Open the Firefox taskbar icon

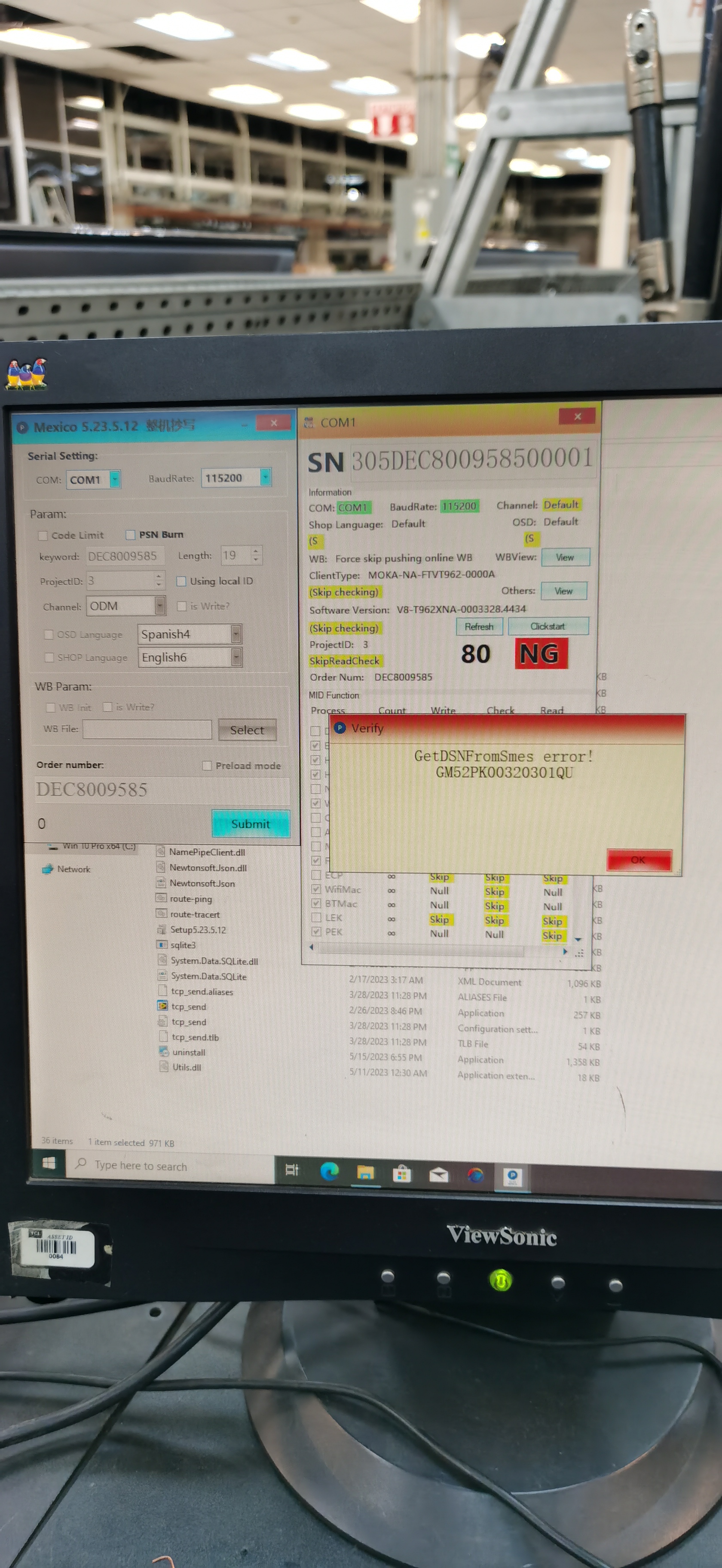pyautogui.click(x=475, y=1176)
